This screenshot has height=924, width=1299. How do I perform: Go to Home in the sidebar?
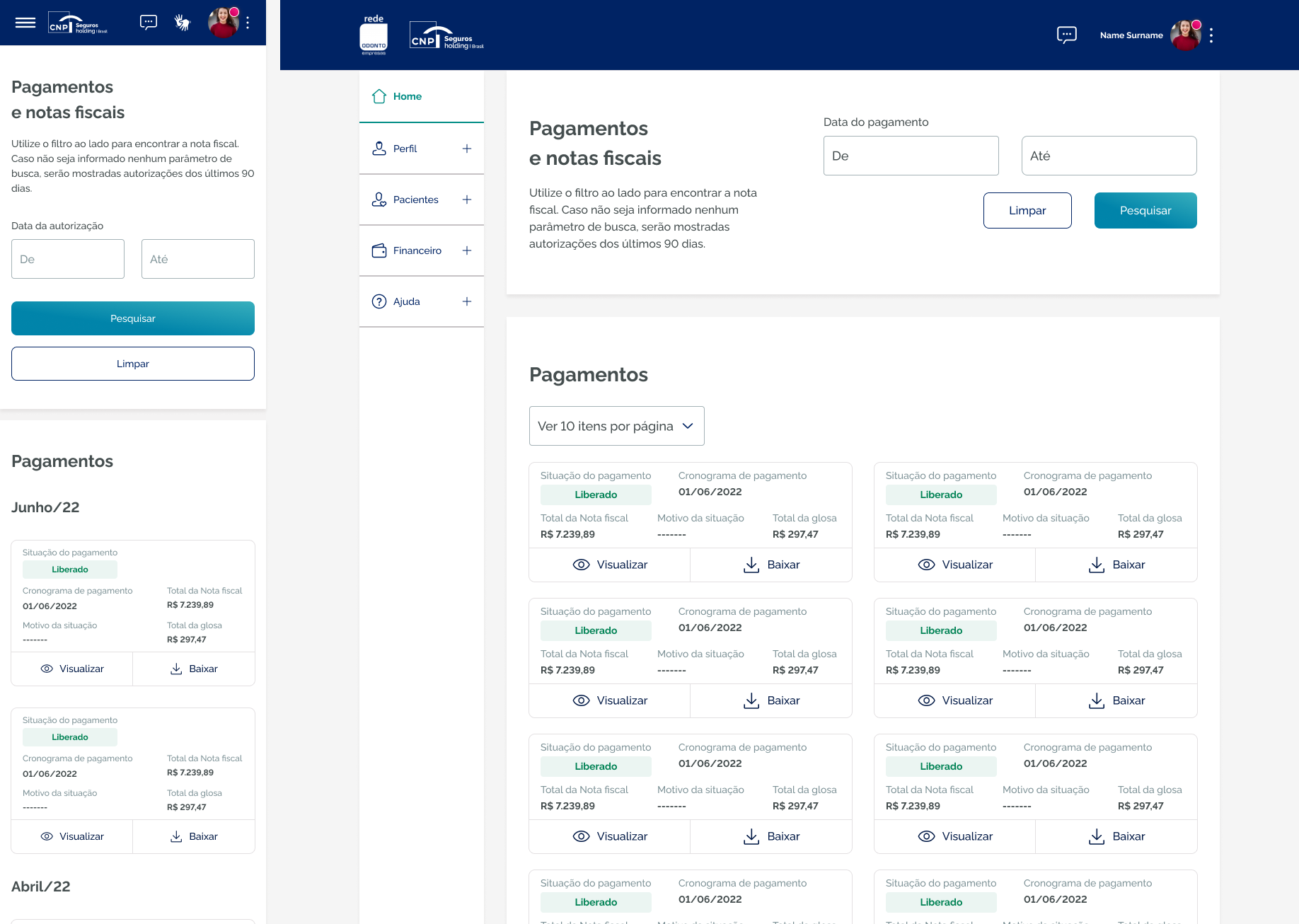(x=407, y=96)
